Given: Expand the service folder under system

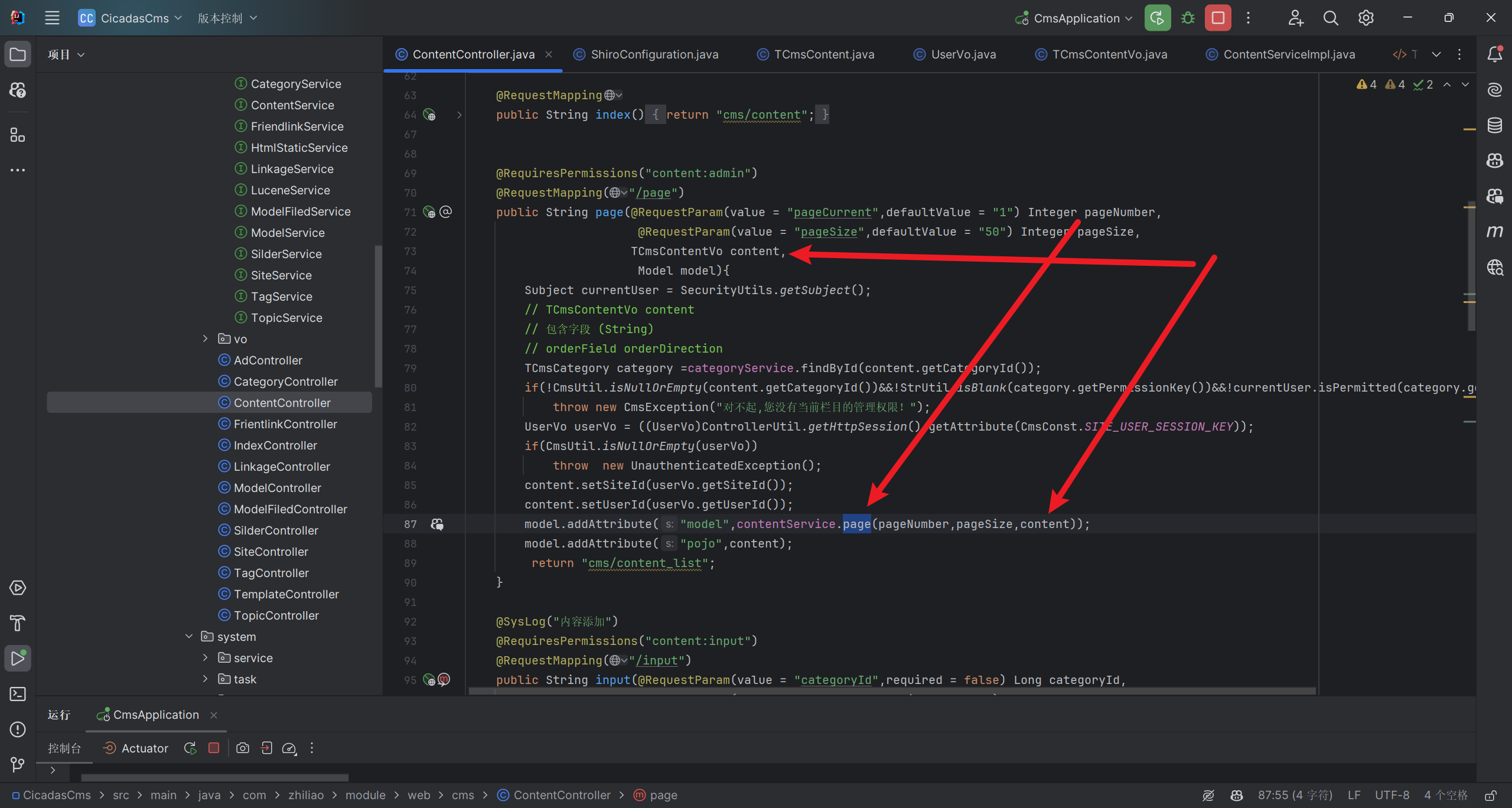Looking at the screenshot, I should [x=205, y=657].
